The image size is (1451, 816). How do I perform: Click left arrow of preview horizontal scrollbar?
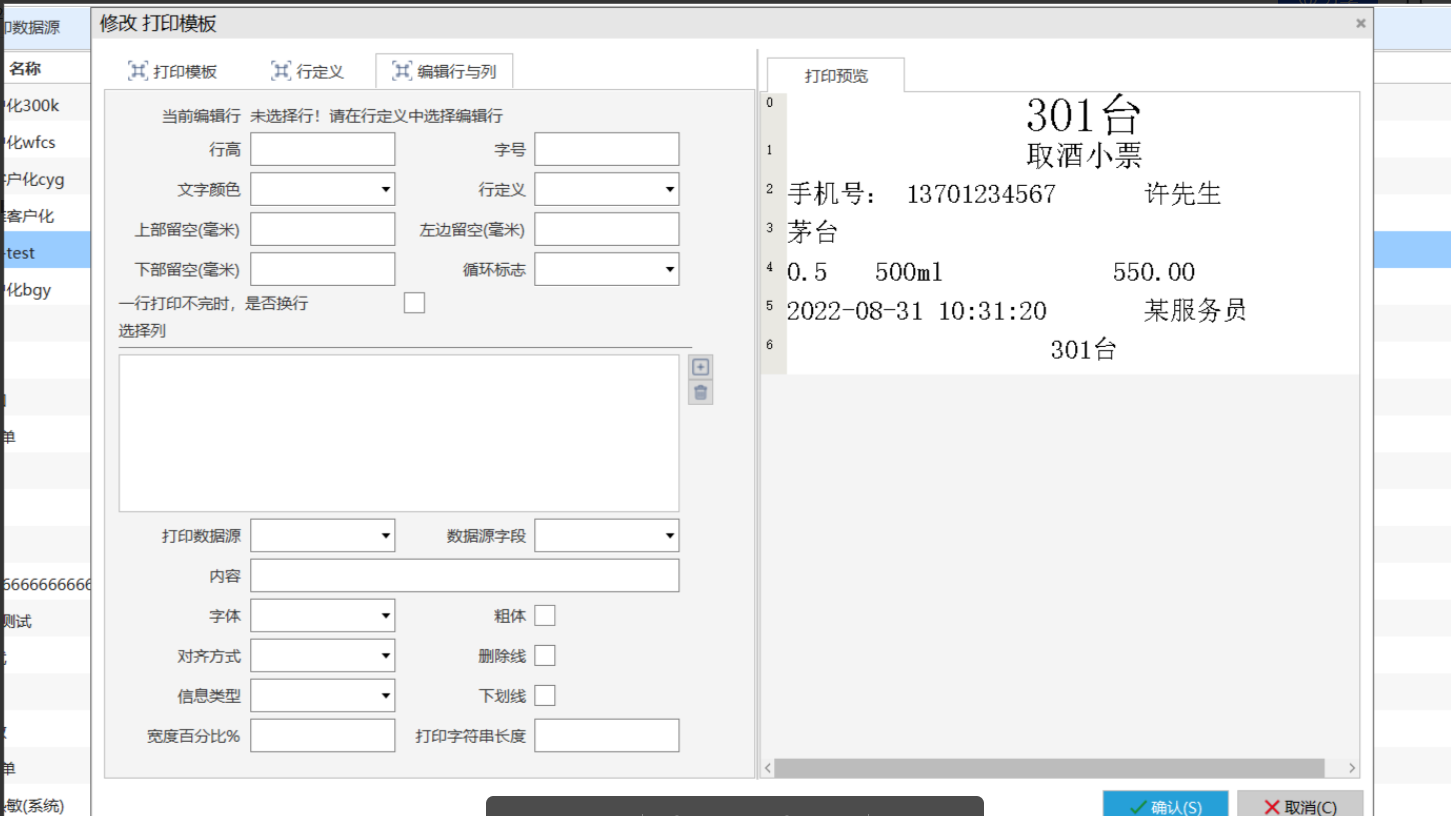coord(768,768)
